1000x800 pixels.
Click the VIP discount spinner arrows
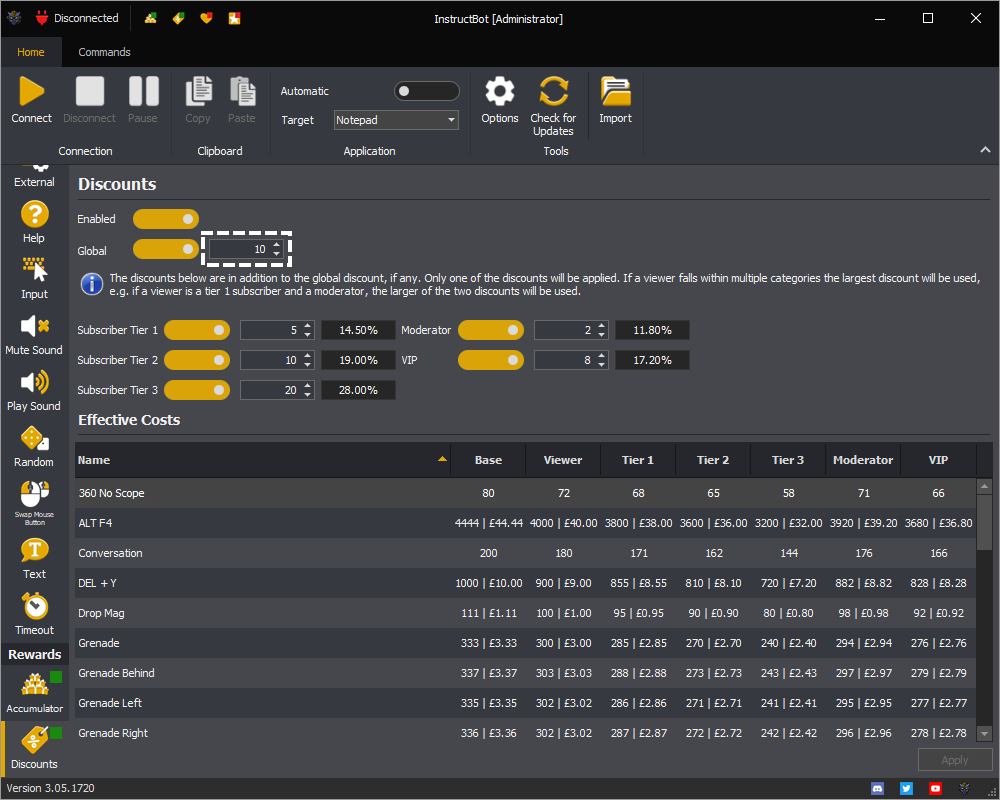602,360
